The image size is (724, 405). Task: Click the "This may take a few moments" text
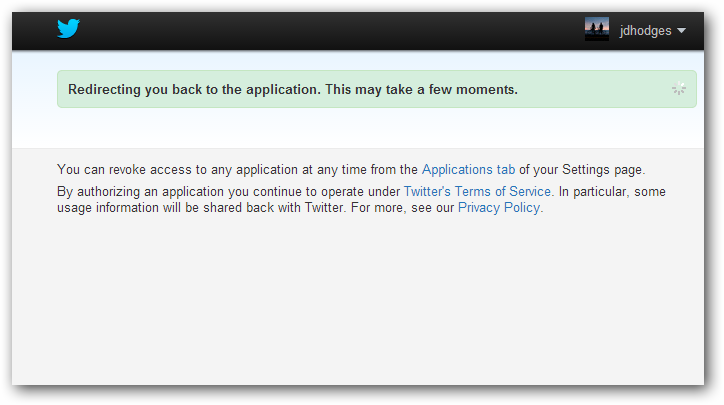420,89
